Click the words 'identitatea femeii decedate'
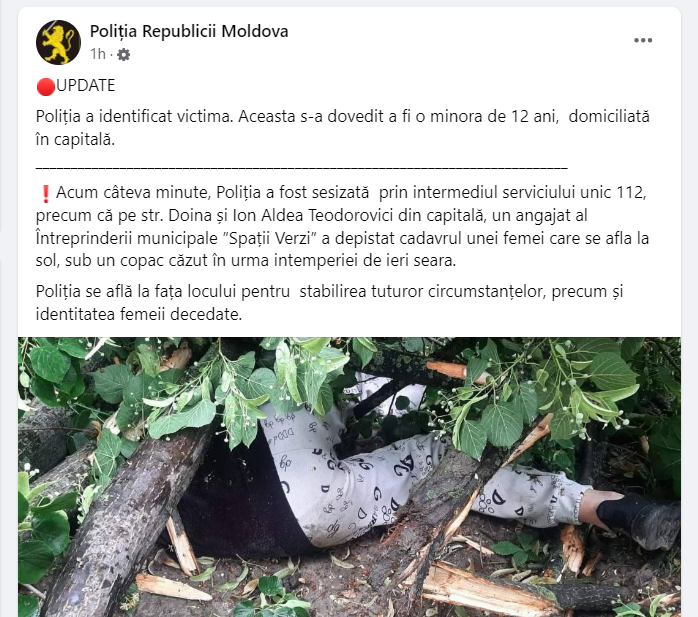Image resolution: width=698 pixels, height=617 pixels. [x=138, y=315]
